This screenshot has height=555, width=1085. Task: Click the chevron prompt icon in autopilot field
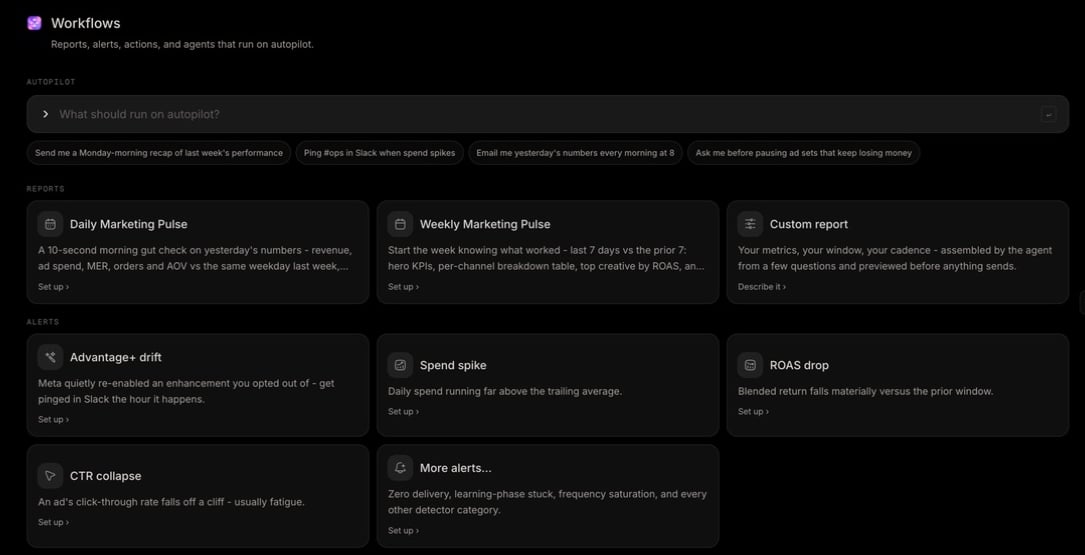click(46, 114)
